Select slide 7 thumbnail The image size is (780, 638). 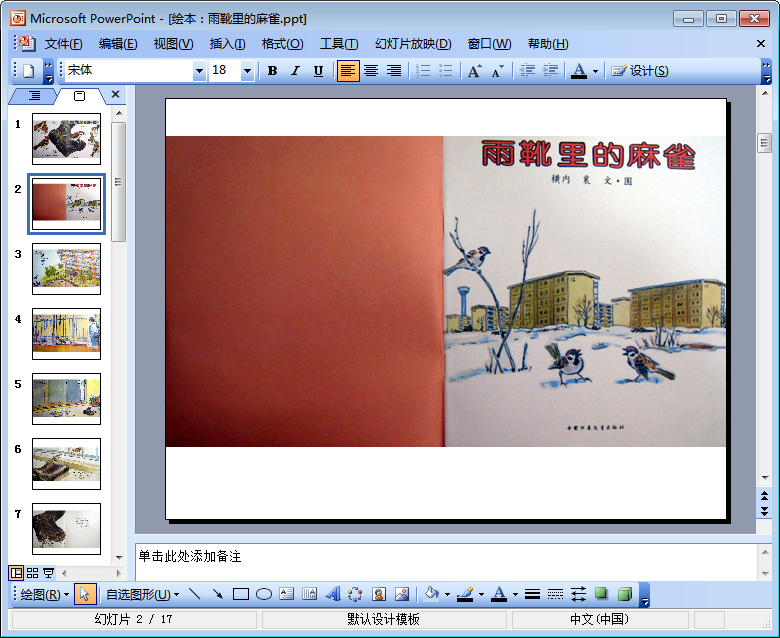pyautogui.click(x=66, y=529)
